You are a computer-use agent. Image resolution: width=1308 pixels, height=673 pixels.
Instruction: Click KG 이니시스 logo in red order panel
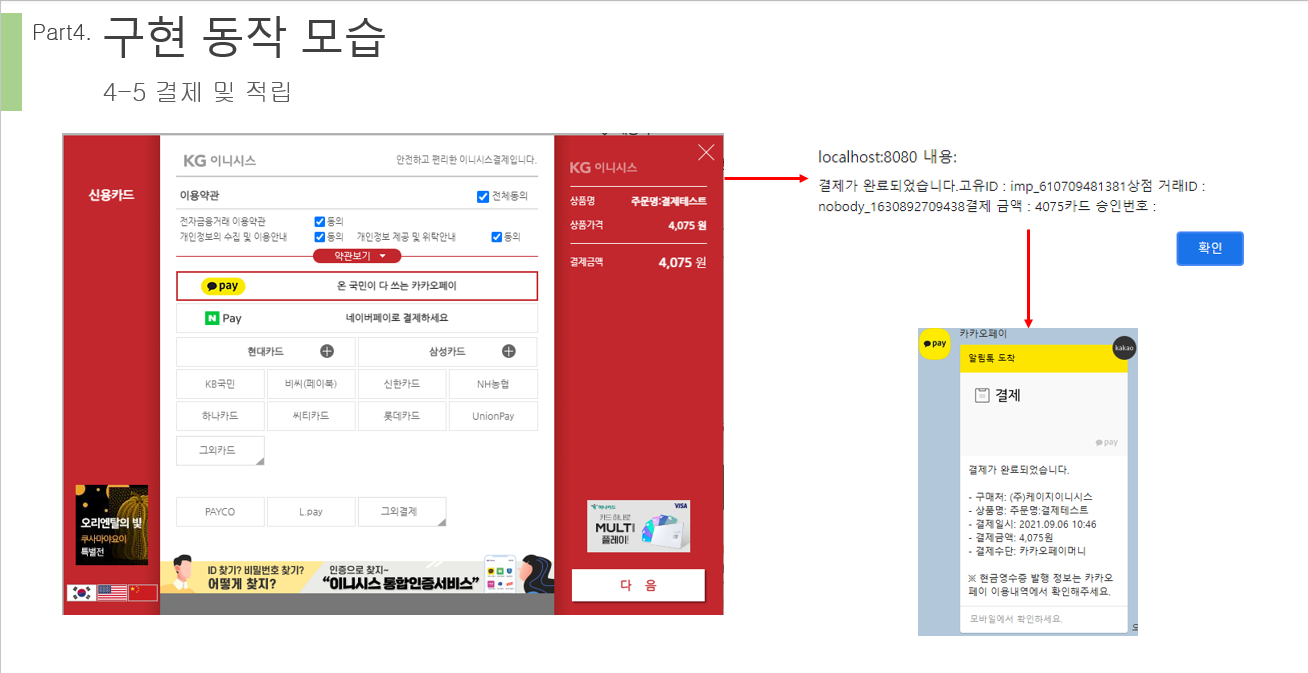603,167
